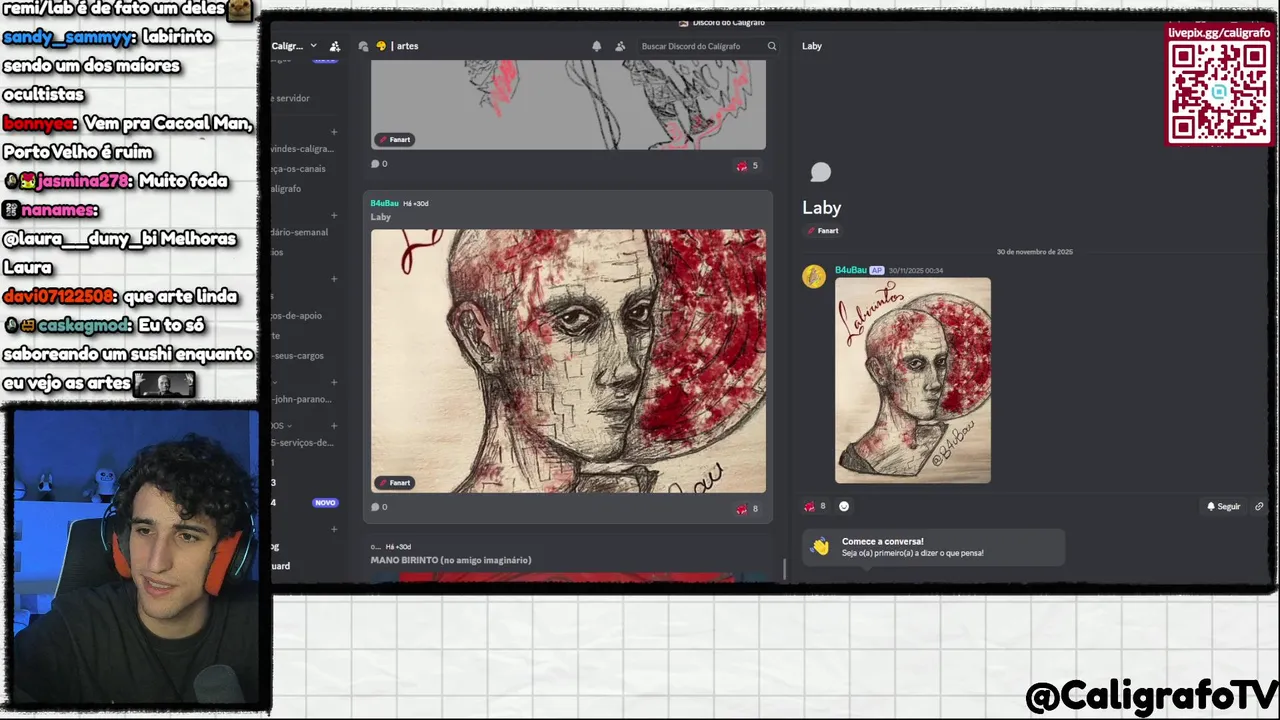The height and width of the screenshot is (720, 1280).
Task: Click Fanart tag under Laby thread title
Action: pos(822,231)
